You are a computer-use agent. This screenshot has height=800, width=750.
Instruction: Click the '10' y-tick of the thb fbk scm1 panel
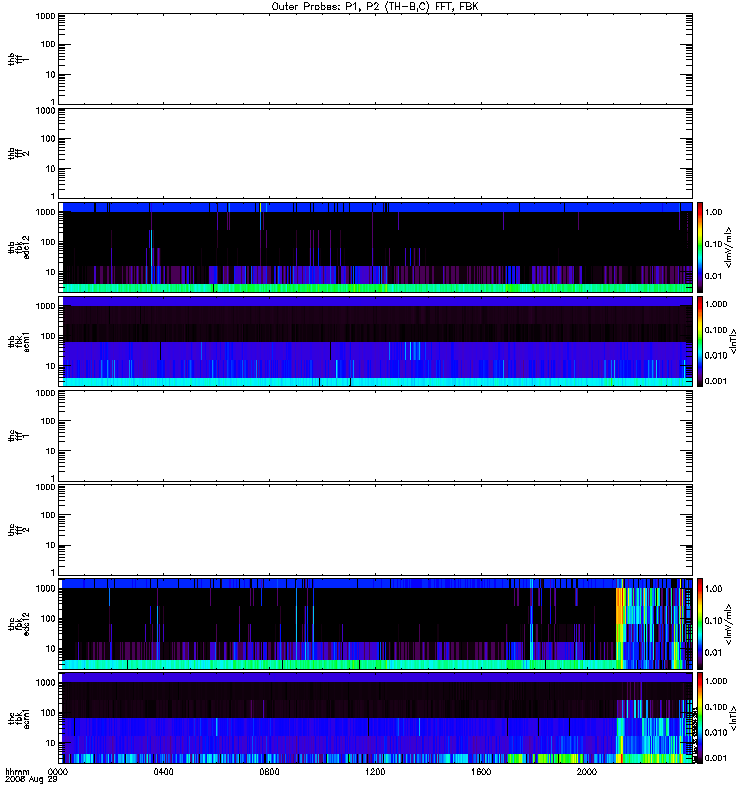[51, 366]
